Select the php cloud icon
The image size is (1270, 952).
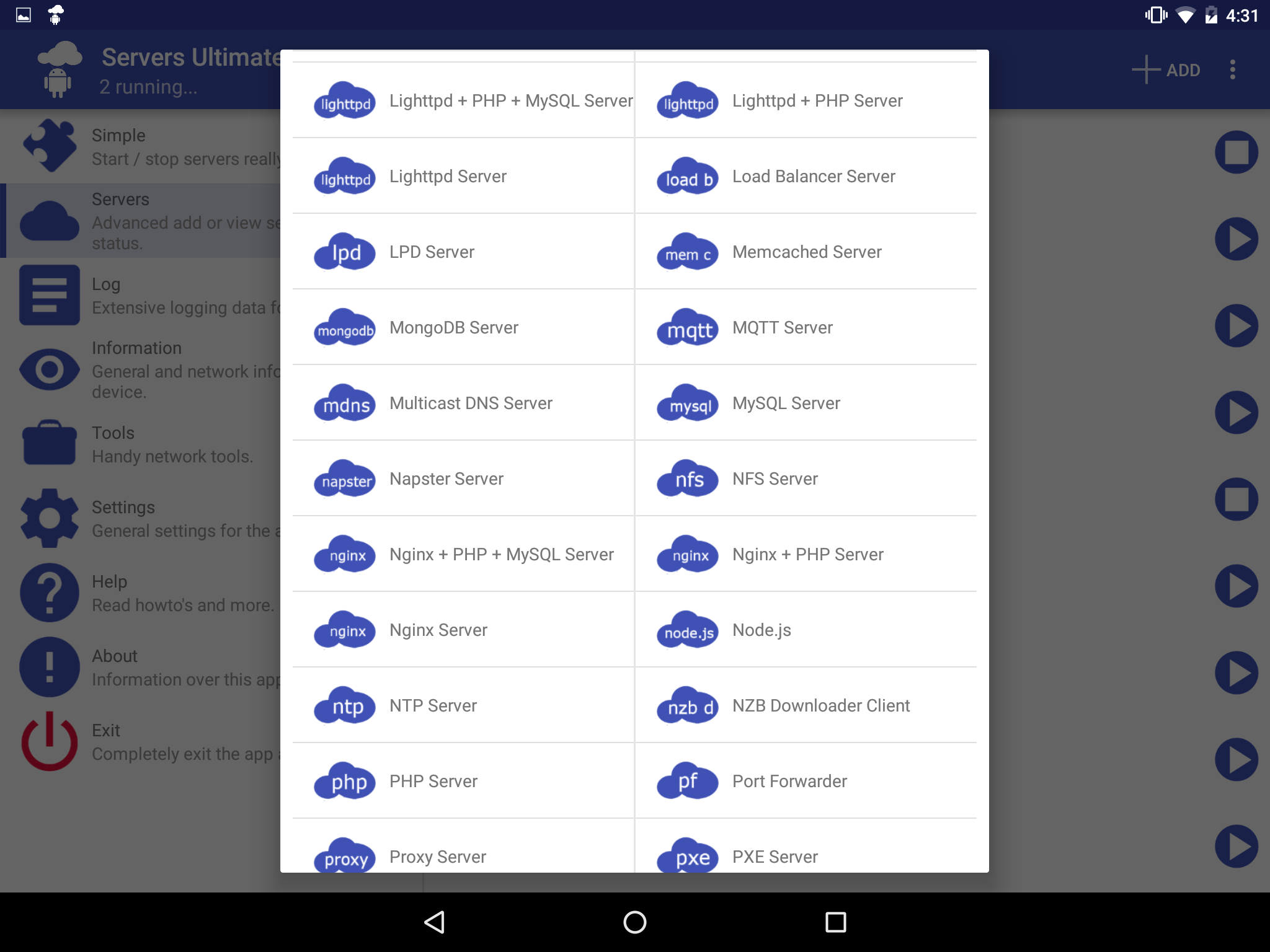[x=345, y=782]
